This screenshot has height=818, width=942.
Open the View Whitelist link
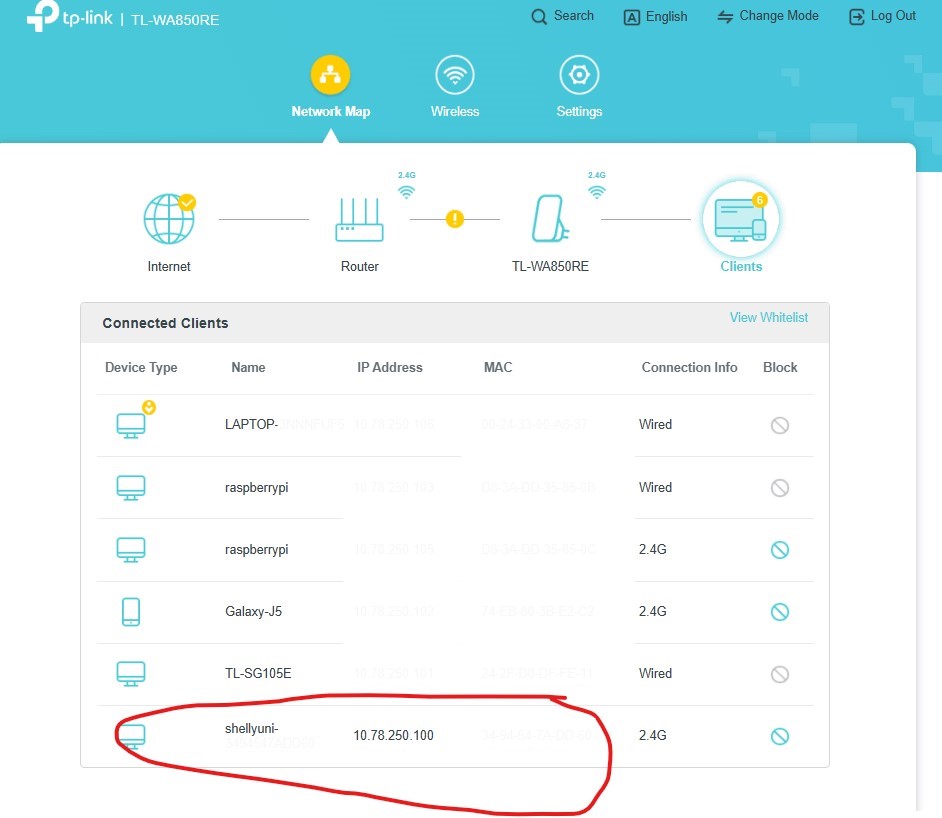coord(768,317)
